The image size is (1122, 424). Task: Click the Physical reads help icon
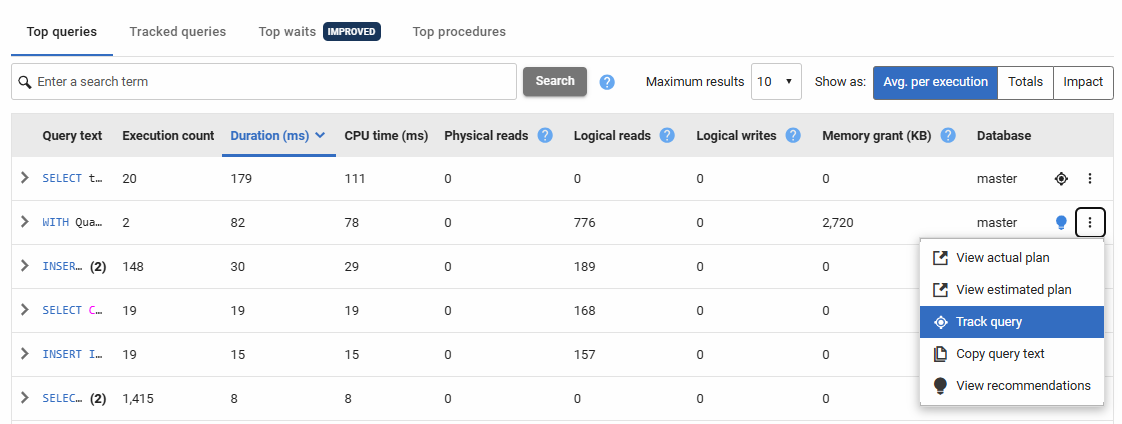tap(545, 135)
